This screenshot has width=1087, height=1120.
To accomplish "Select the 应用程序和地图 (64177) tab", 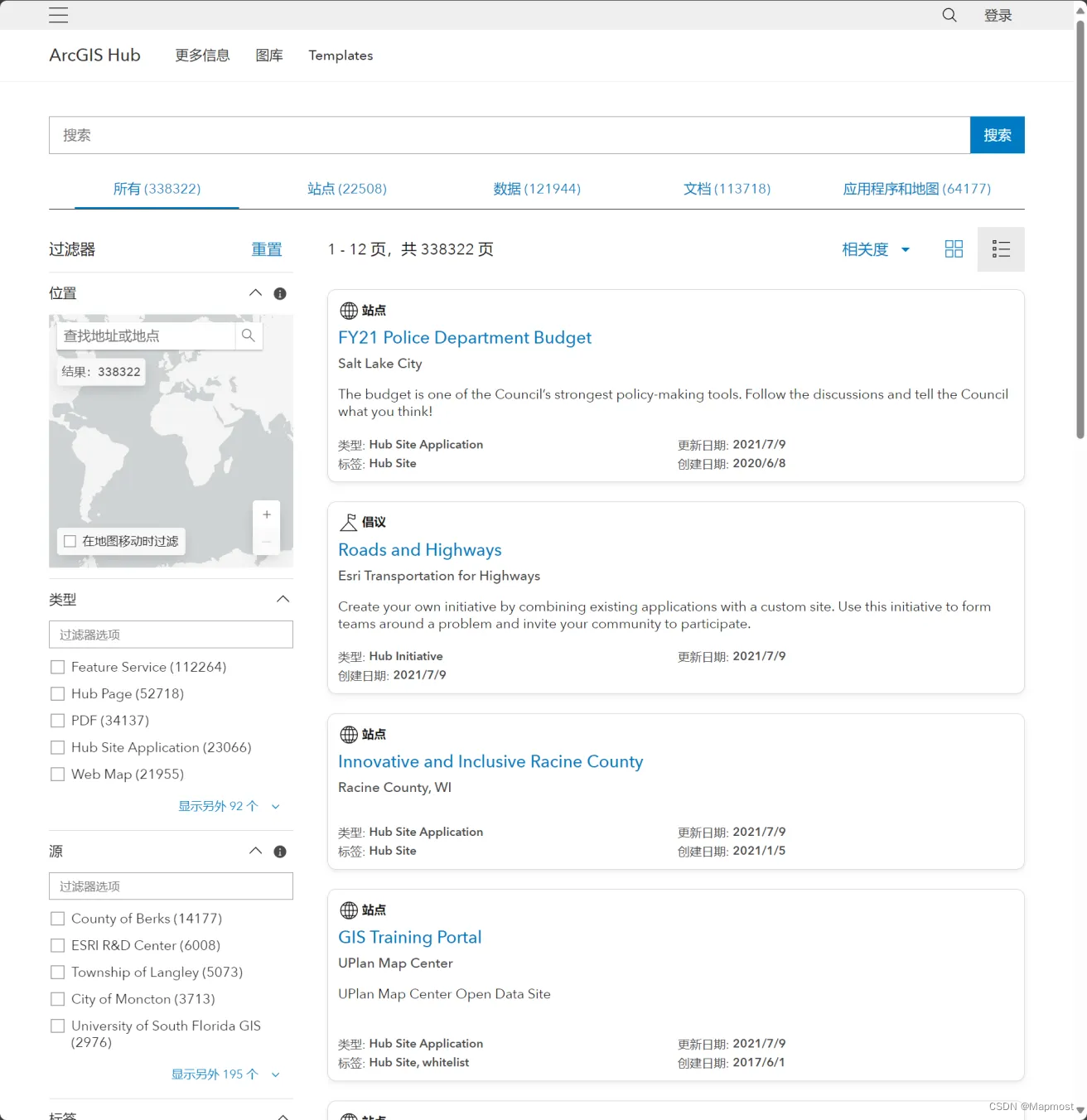I will click(x=916, y=189).
